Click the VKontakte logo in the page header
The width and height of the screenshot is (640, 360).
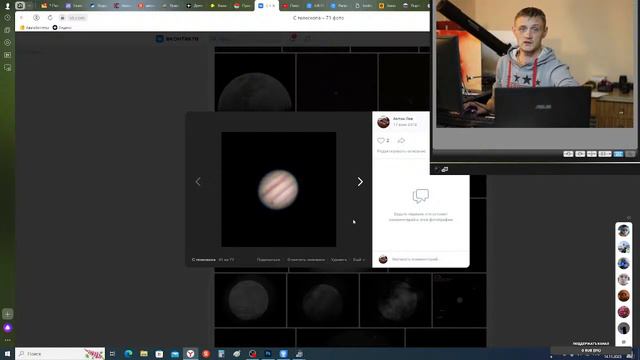click(177, 38)
